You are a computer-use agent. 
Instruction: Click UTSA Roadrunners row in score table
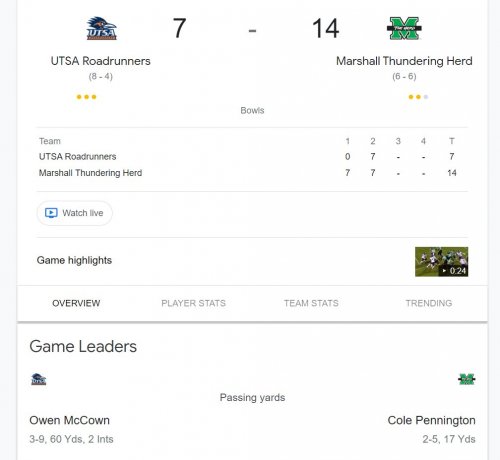(x=247, y=156)
